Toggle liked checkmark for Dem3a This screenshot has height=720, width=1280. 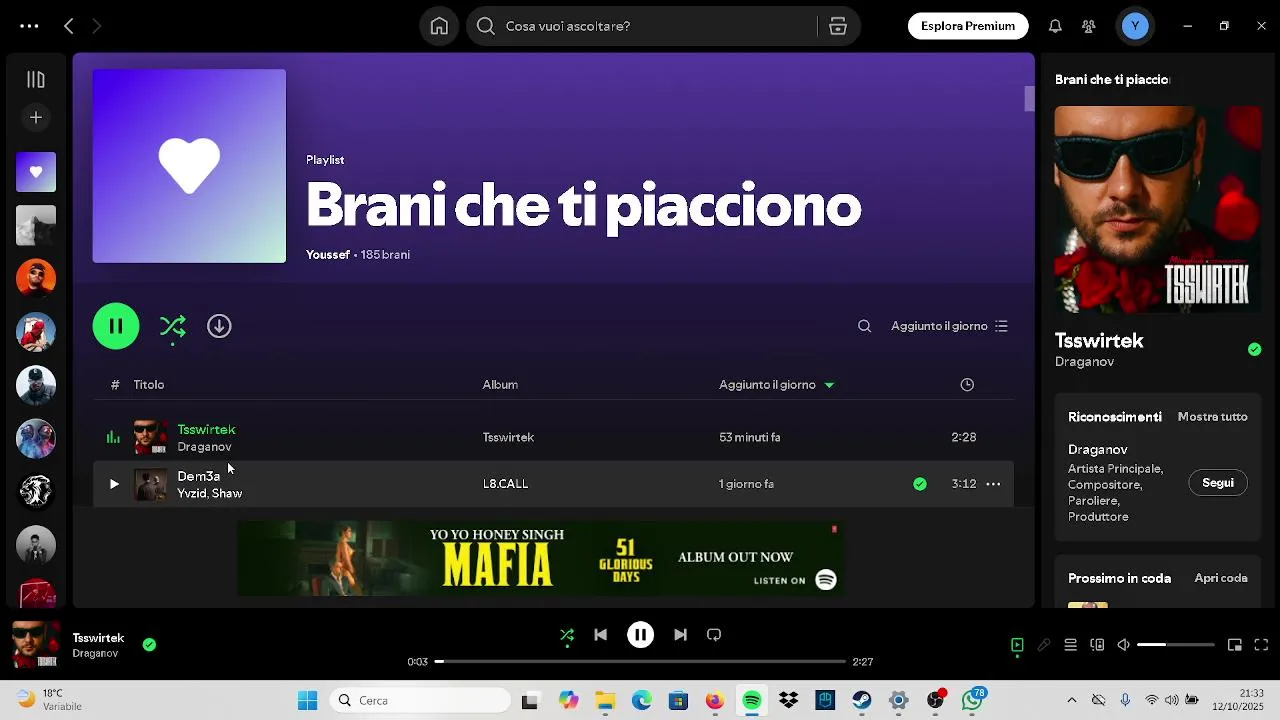[x=920, y=484]
